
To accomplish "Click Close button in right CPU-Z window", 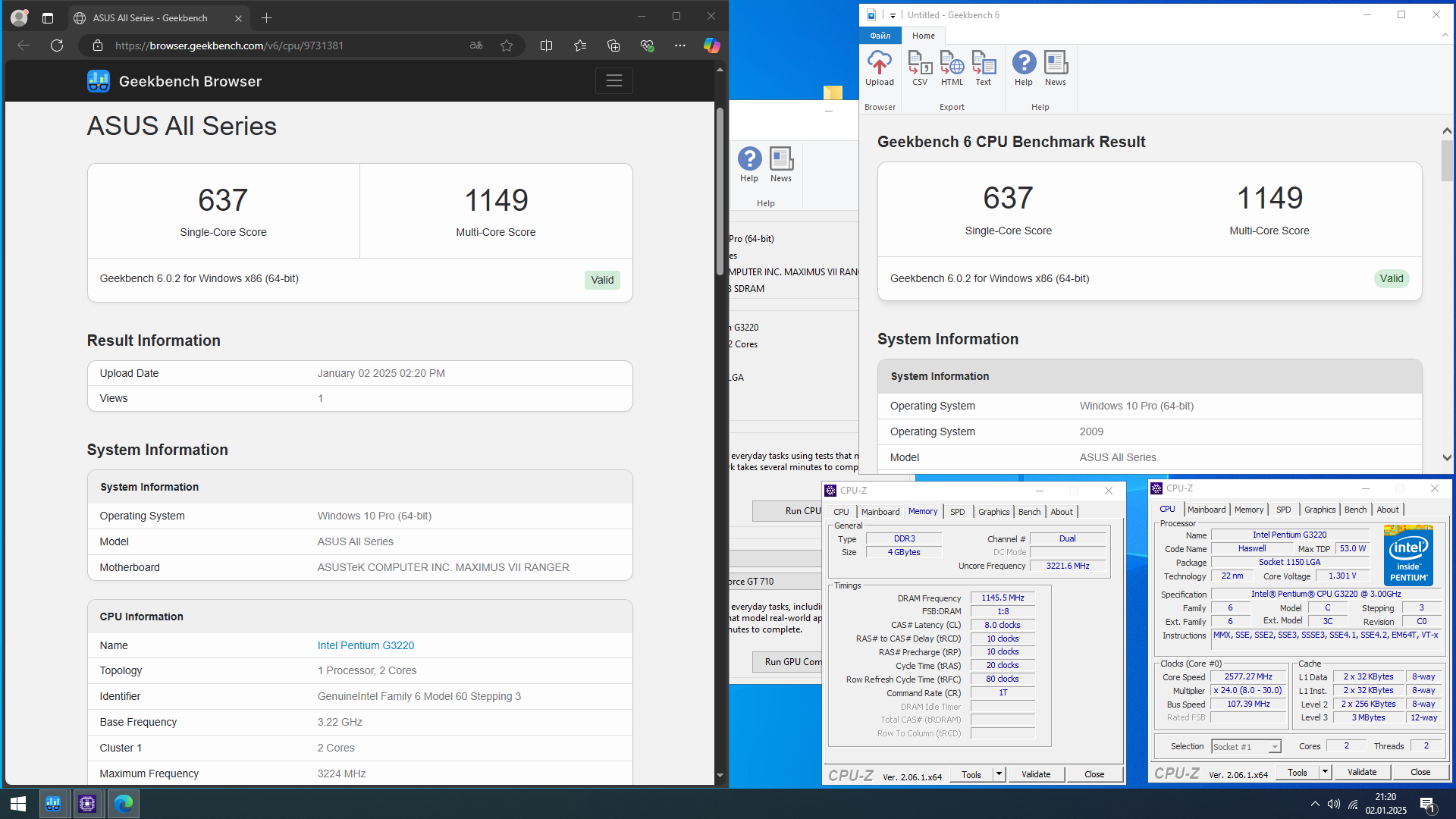I will tap(1420, 772).
